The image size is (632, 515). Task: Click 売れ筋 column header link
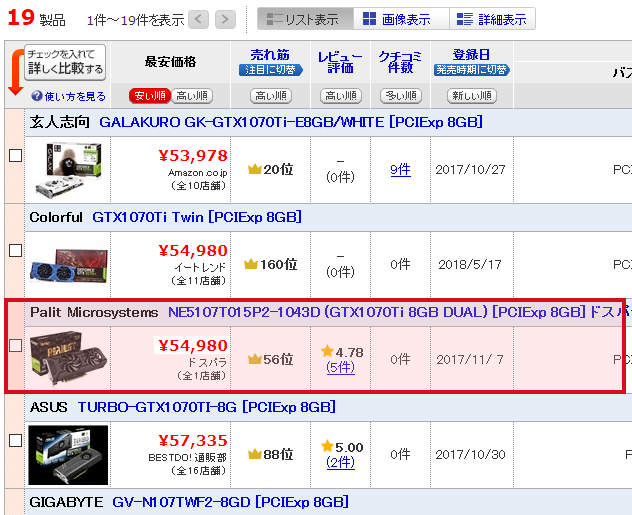[x=270, y=55]
